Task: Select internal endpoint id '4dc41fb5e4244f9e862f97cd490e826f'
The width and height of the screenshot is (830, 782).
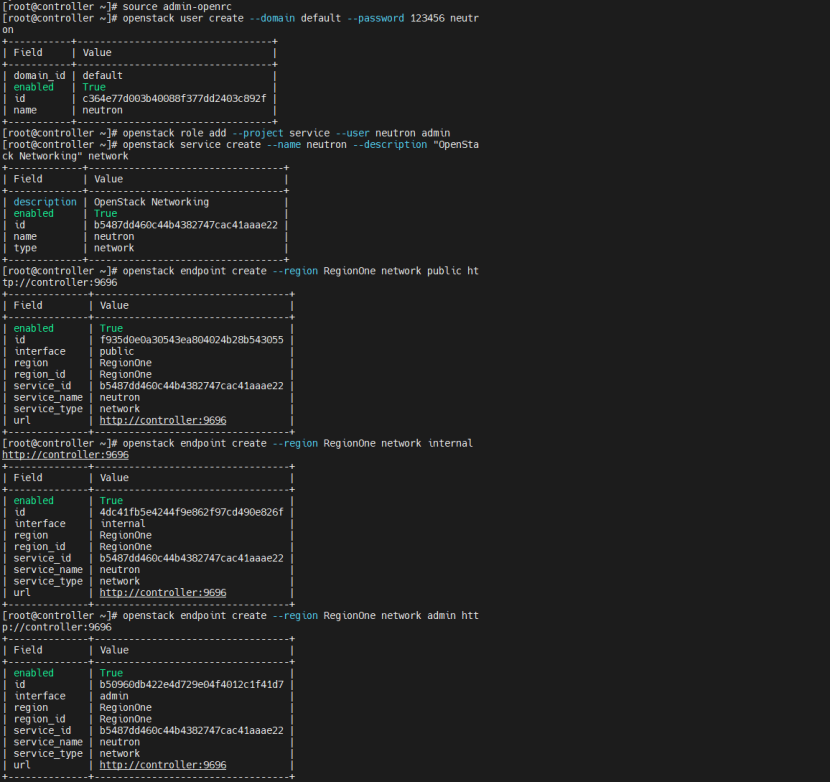Action: click(x=192, y=512)
